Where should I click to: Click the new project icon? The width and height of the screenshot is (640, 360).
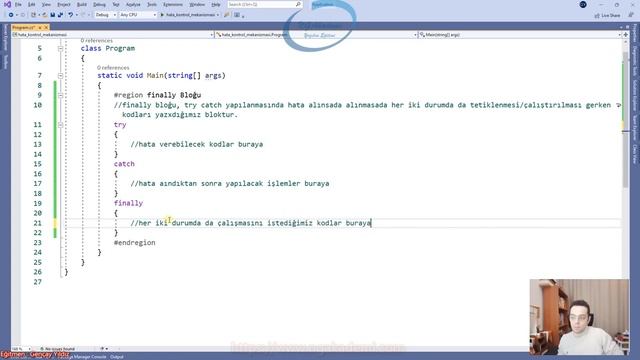(34, 15)
